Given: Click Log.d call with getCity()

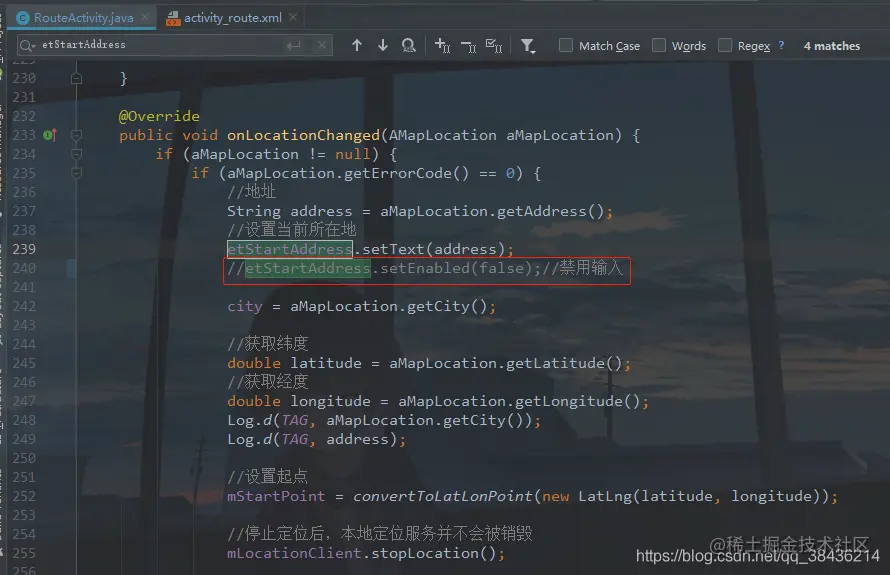Looking at the screenshot, I should click(x=384, y=421).
